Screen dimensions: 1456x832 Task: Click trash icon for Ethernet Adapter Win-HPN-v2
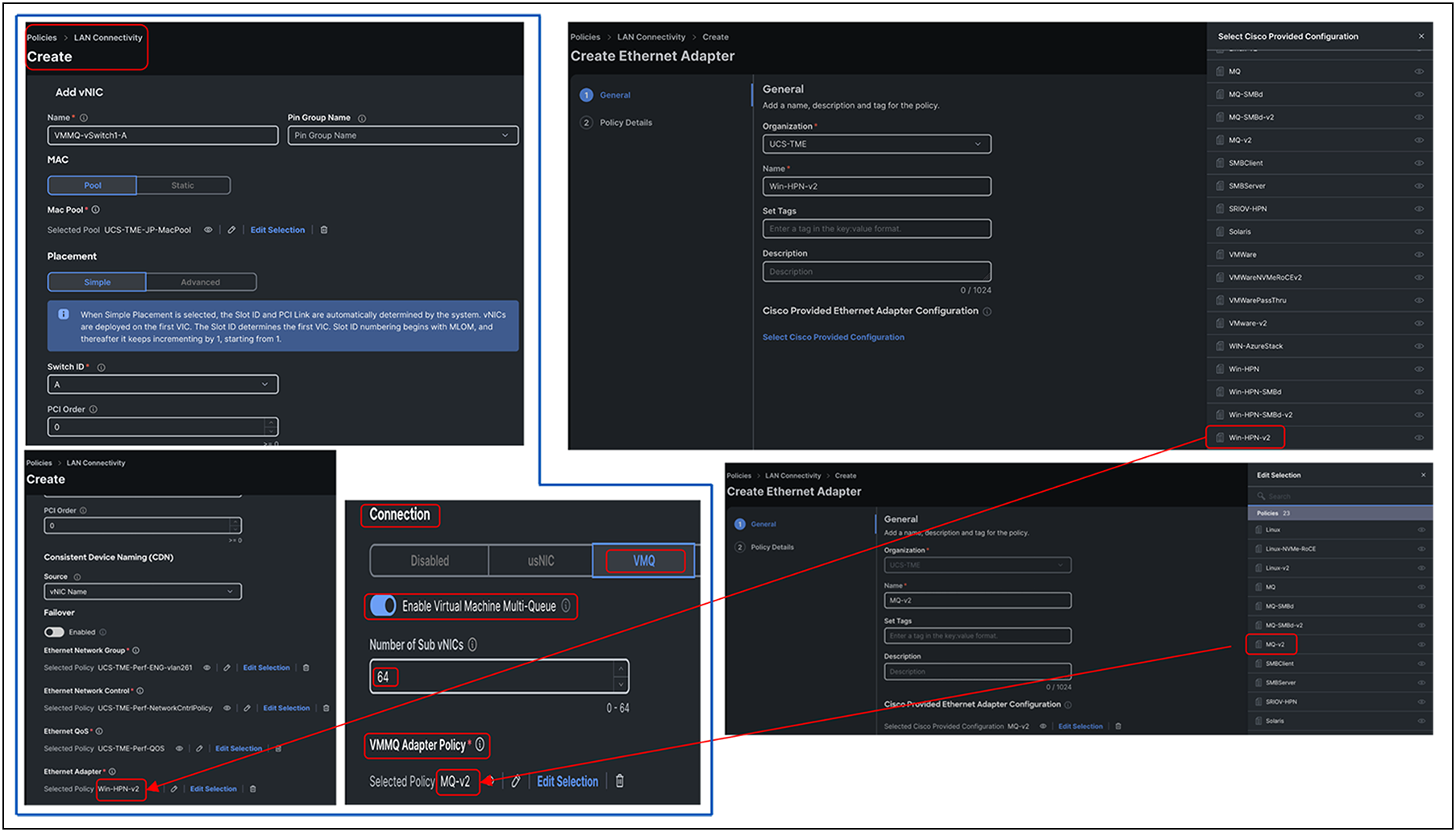click(253, 788)
